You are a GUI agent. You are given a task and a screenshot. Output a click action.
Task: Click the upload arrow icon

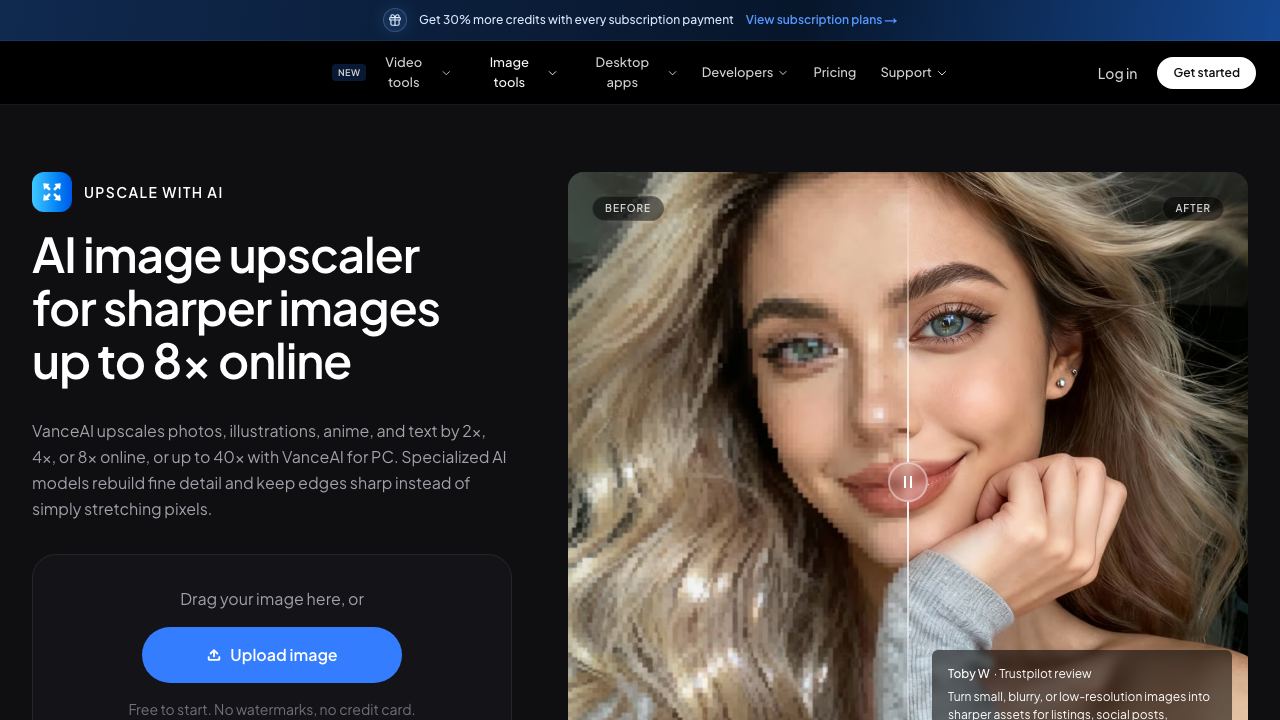point(214,655)
